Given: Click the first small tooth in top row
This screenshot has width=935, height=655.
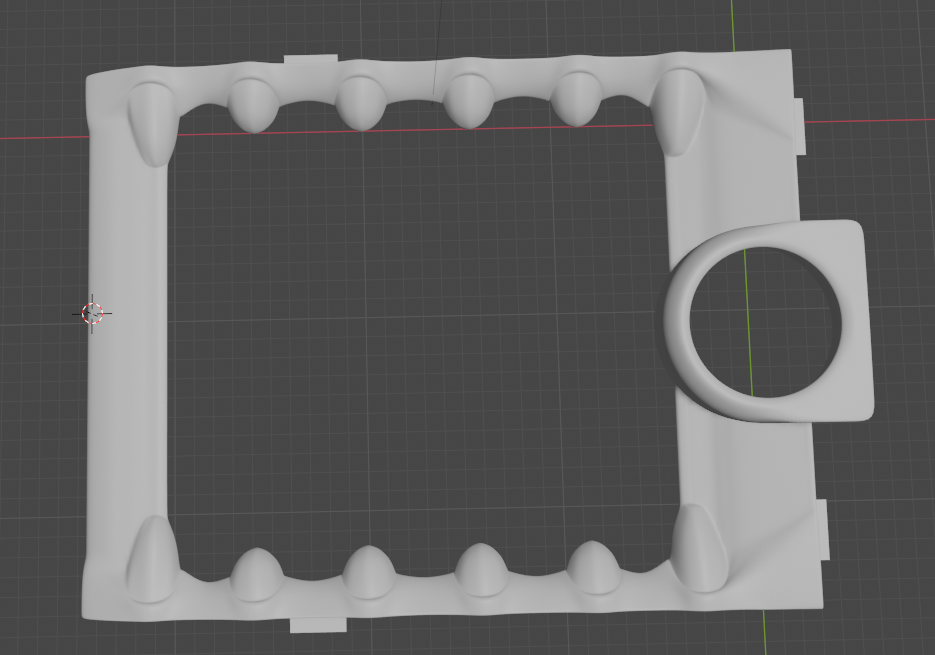Looking at the screenshot, I should click(x=253, y=104).
